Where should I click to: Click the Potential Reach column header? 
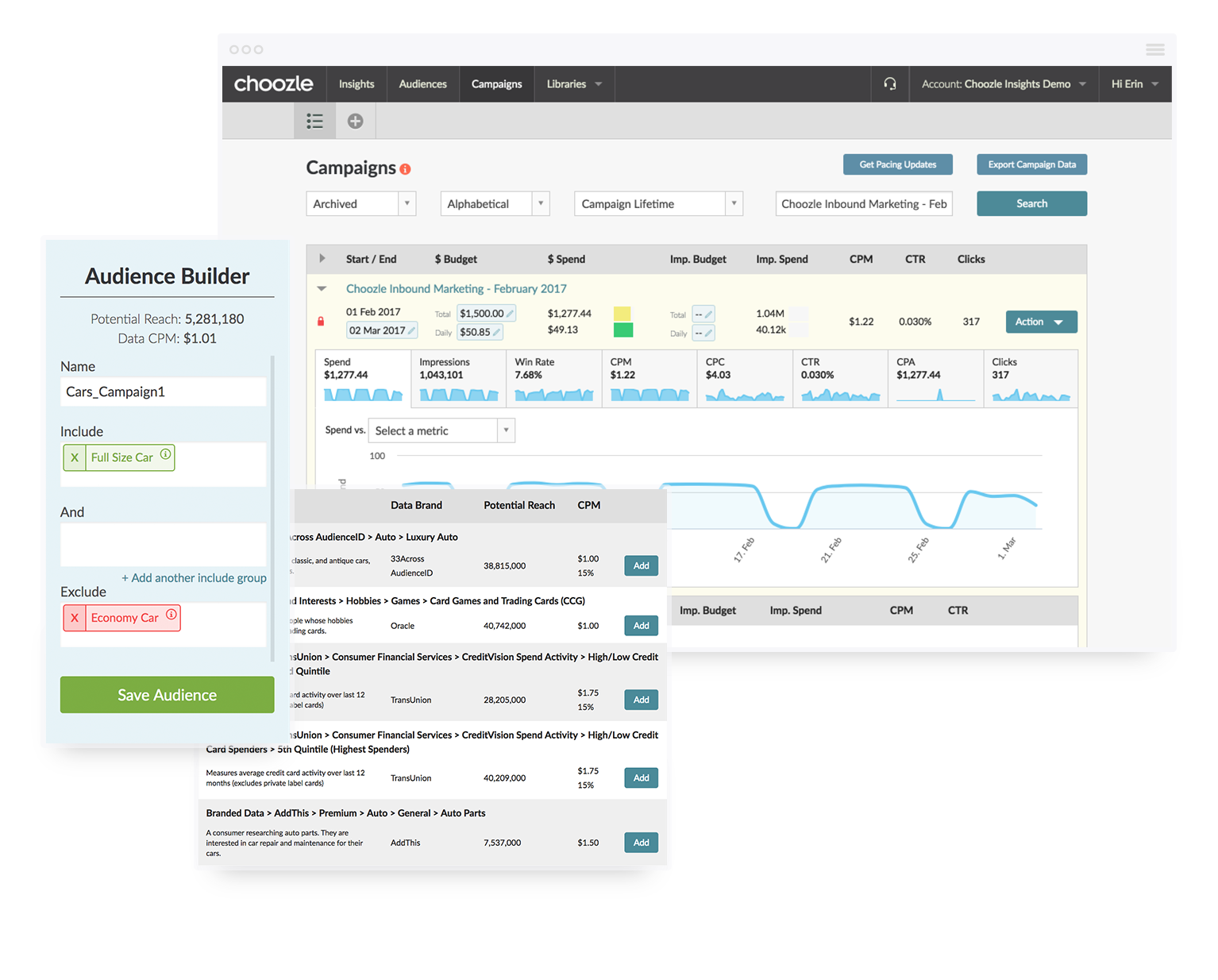point(519,505)
